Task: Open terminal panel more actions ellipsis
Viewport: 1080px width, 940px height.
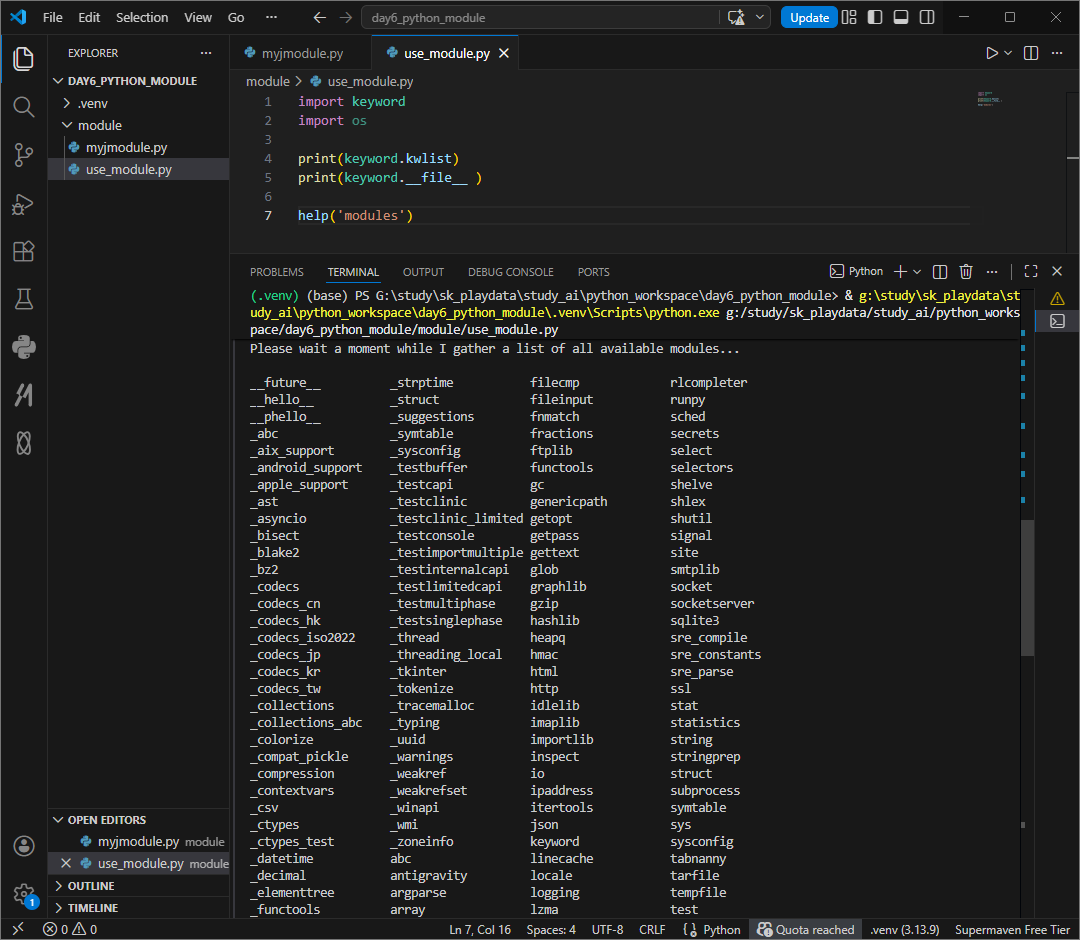Action: click(992, 271)
